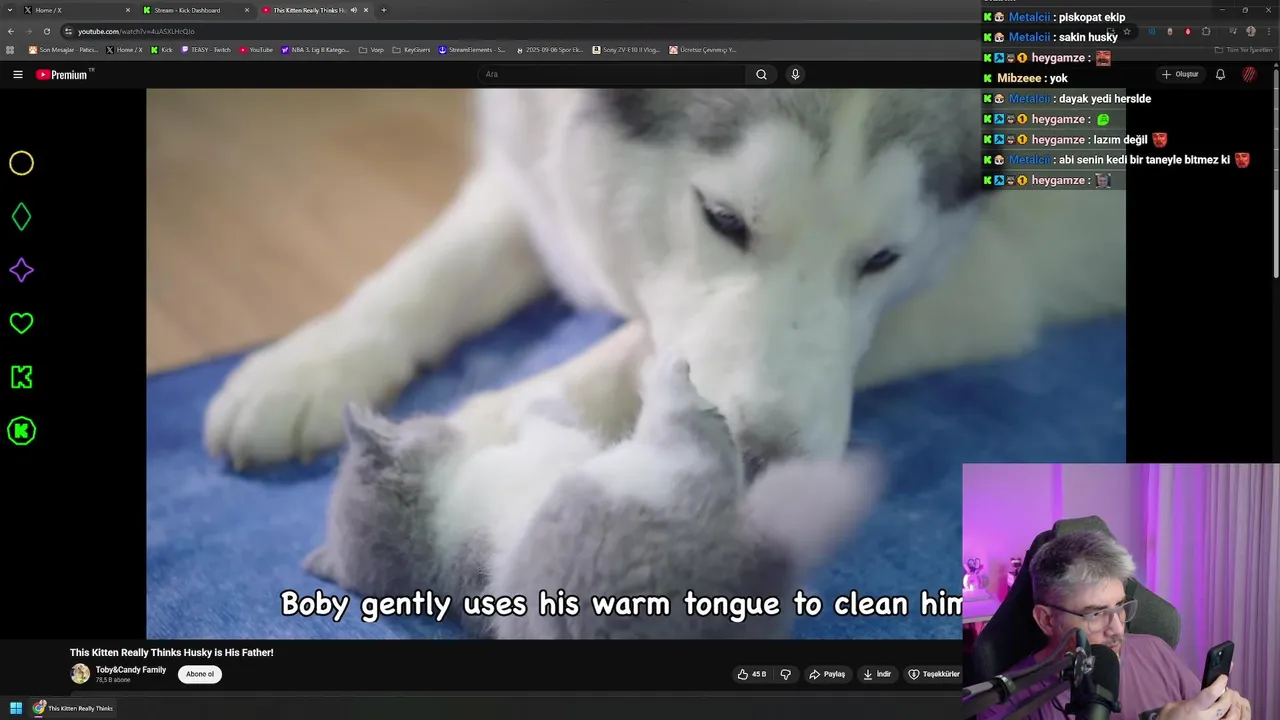The image size is (1280, 720).
Task: Open the YouTube account avatar menu
Action: pos(1249,74)
